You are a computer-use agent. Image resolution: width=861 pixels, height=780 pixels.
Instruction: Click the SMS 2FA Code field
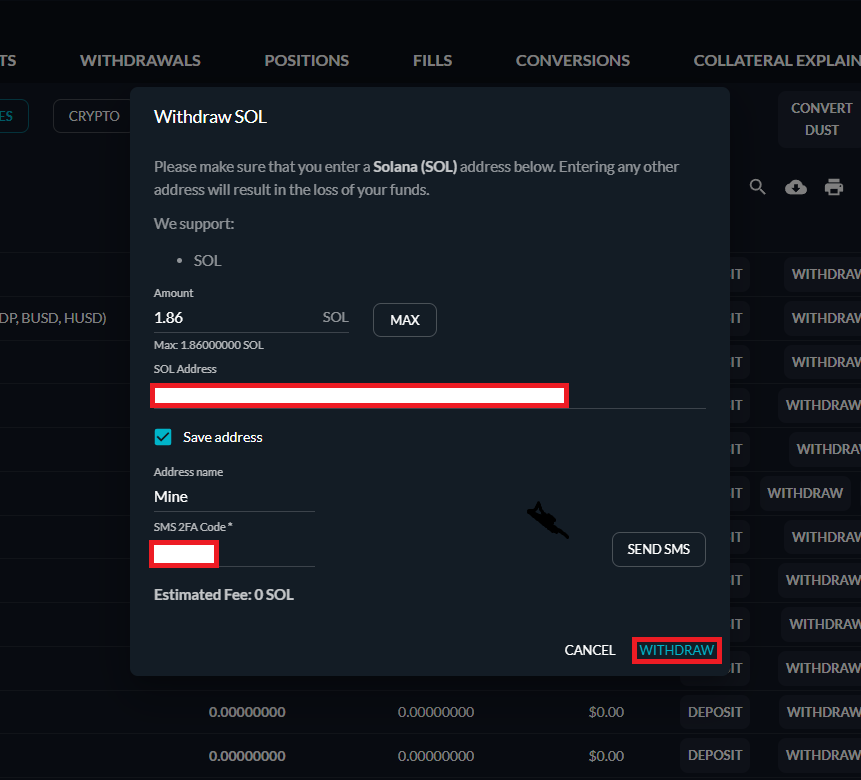(x=234, y=553)
